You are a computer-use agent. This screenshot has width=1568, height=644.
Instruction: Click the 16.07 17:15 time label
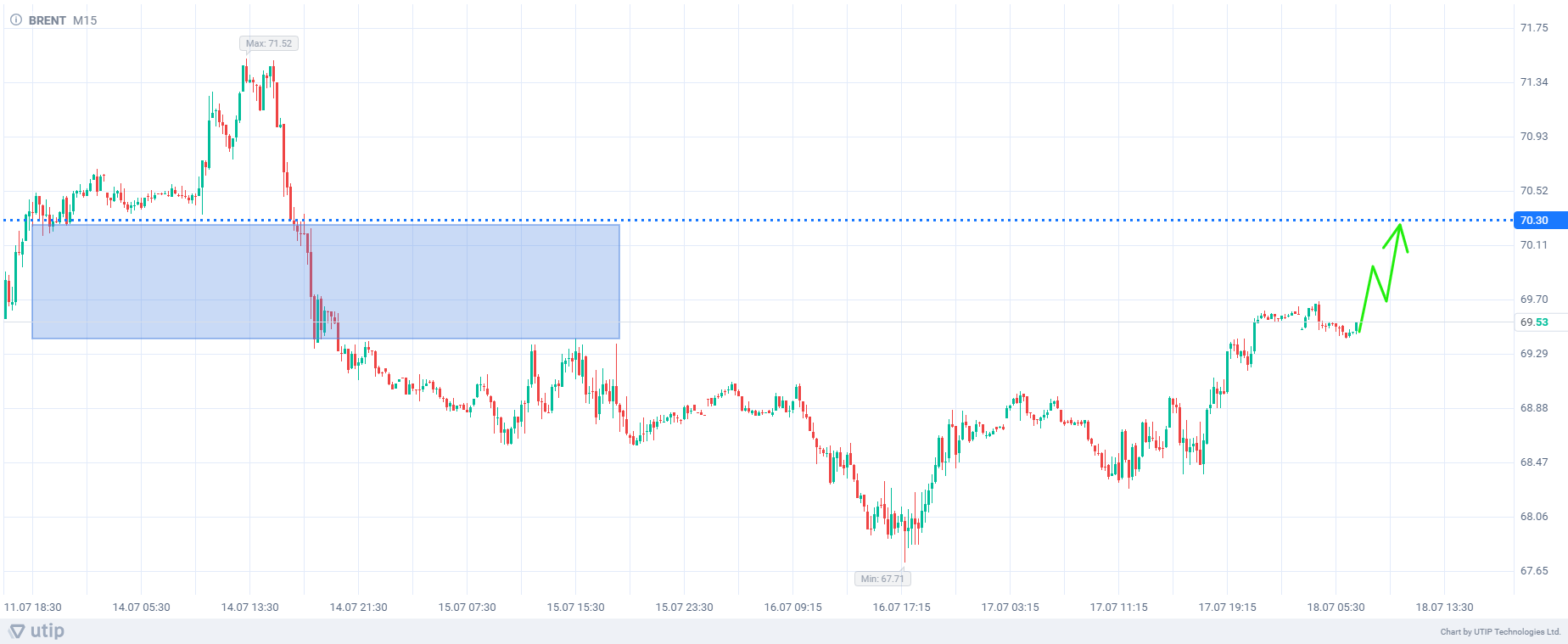coord(901,608)
